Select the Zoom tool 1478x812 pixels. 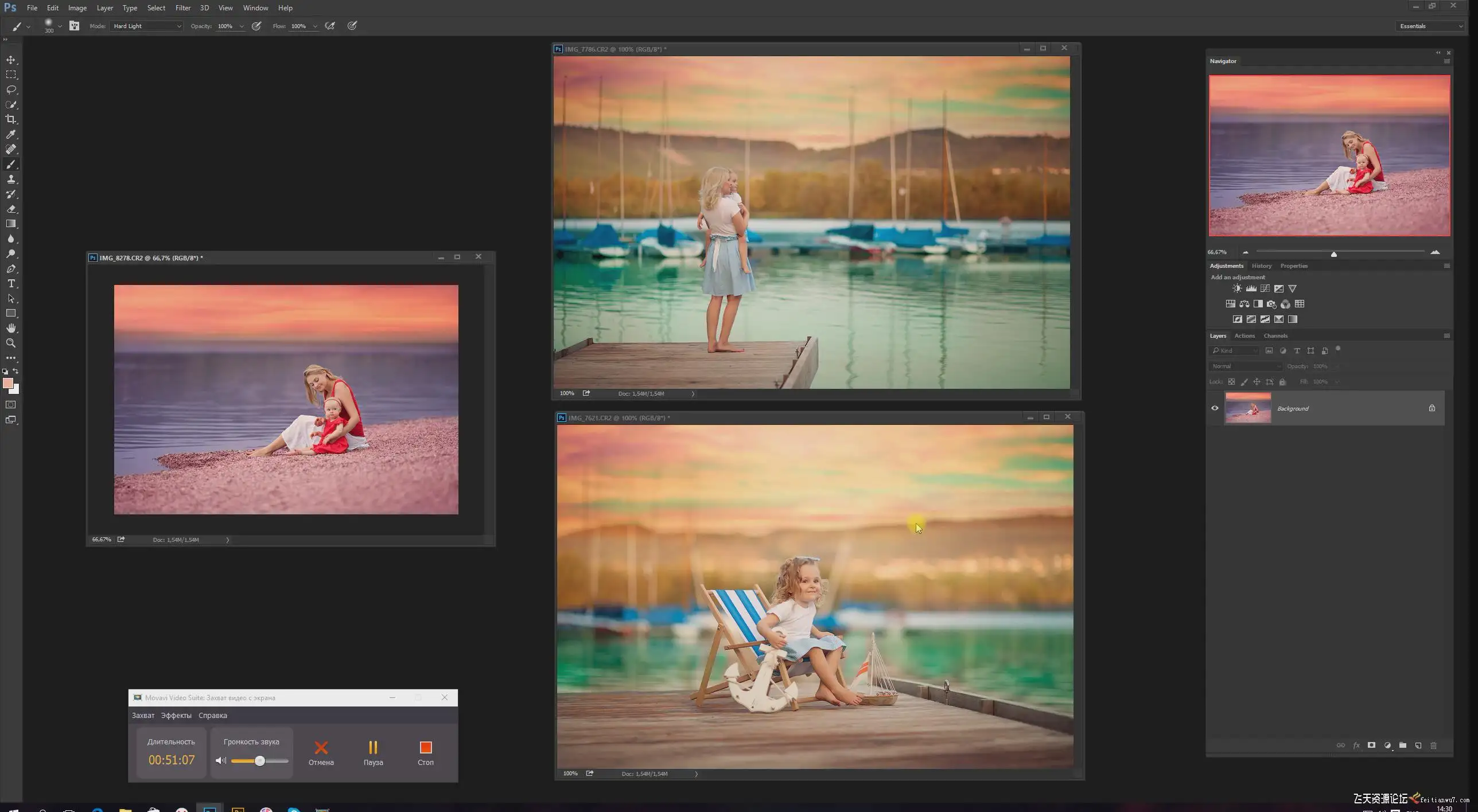point(11,343)
